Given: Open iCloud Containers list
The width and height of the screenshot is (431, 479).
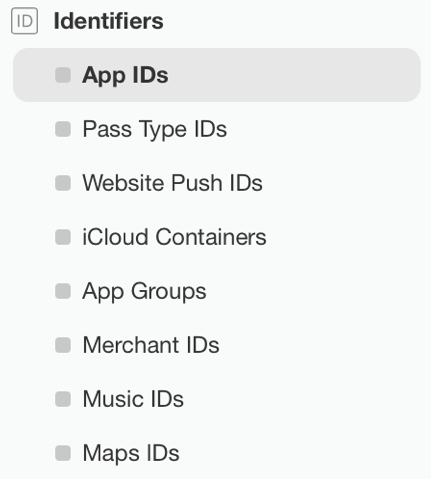Looking at the screenshot, I should (174, 237).
